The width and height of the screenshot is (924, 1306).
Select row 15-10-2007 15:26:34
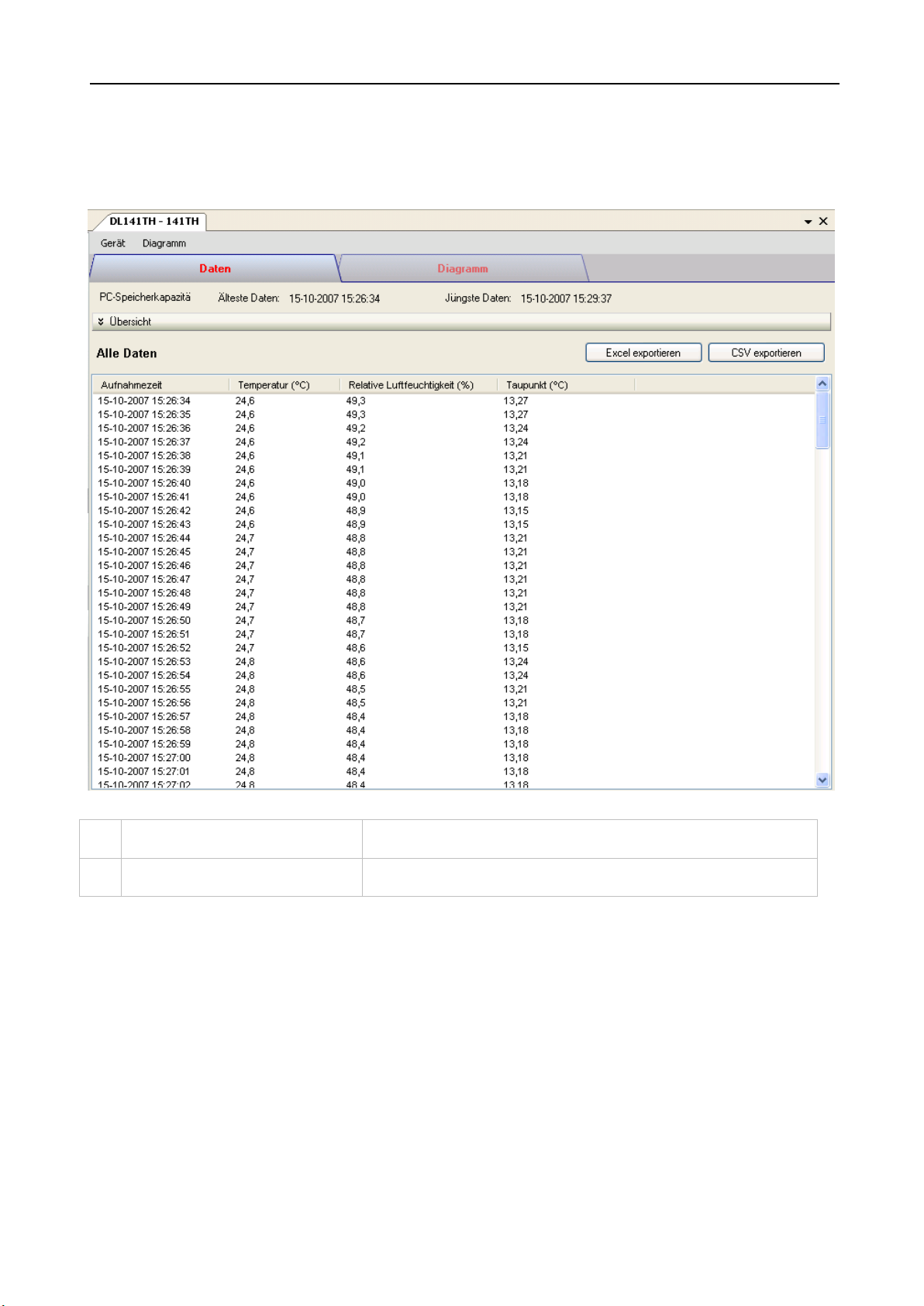click(x=453, y=401)
